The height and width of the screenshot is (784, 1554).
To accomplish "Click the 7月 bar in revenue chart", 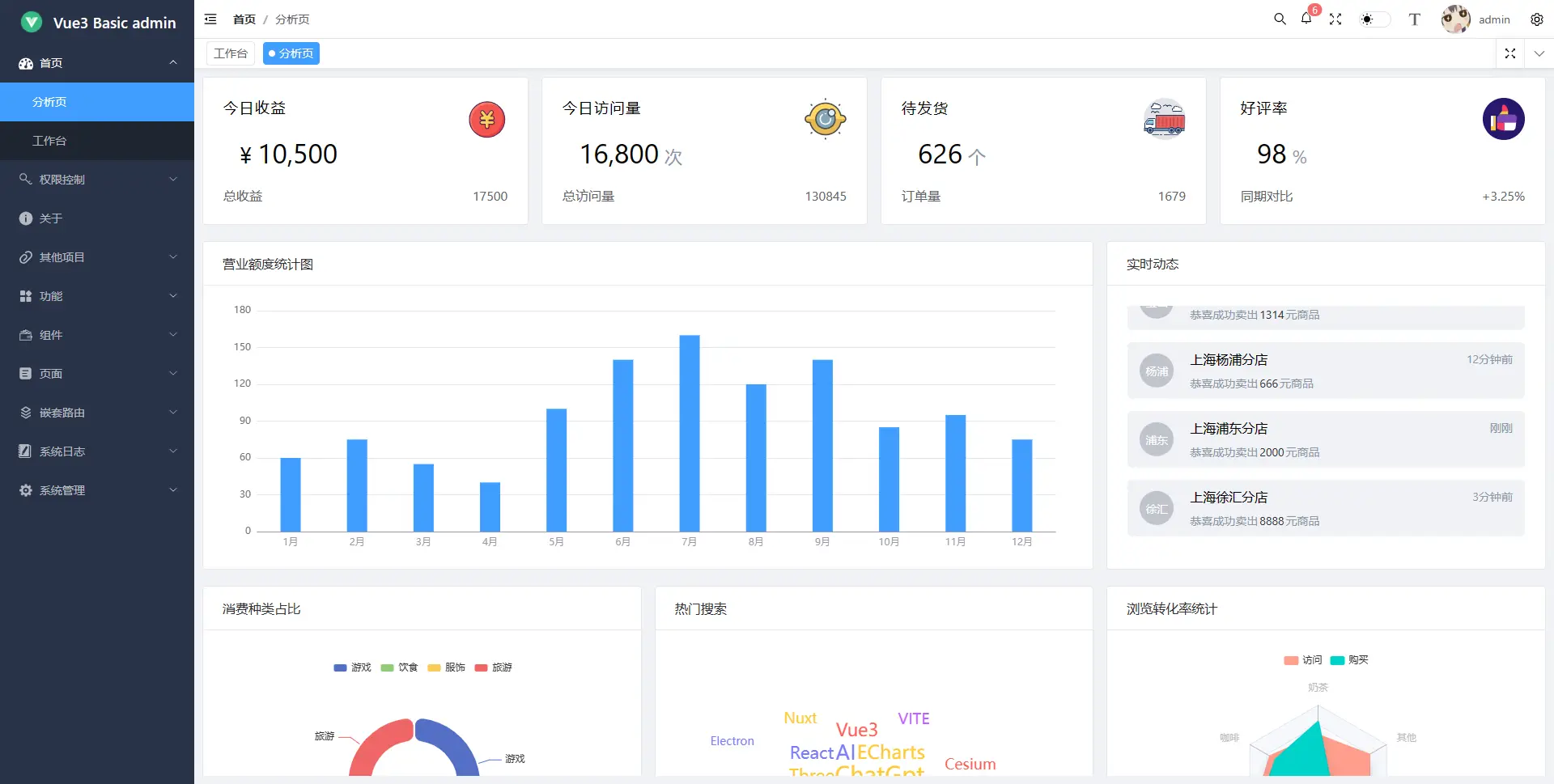I will [x=690, y=433].
